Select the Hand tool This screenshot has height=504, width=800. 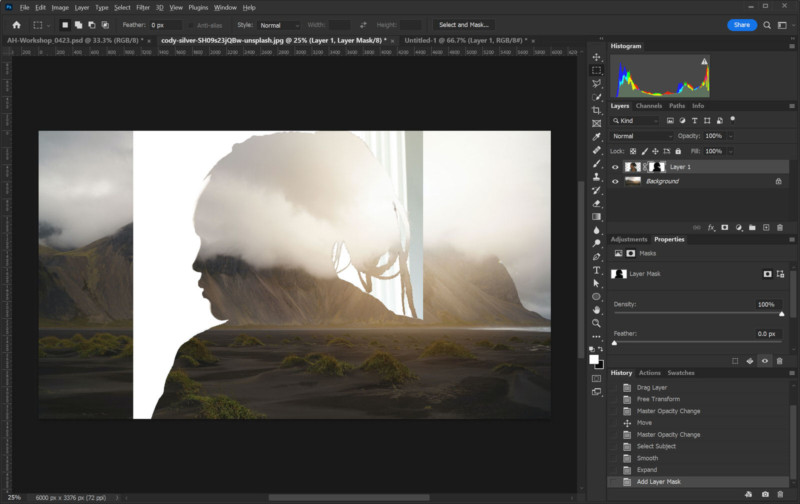596,310
